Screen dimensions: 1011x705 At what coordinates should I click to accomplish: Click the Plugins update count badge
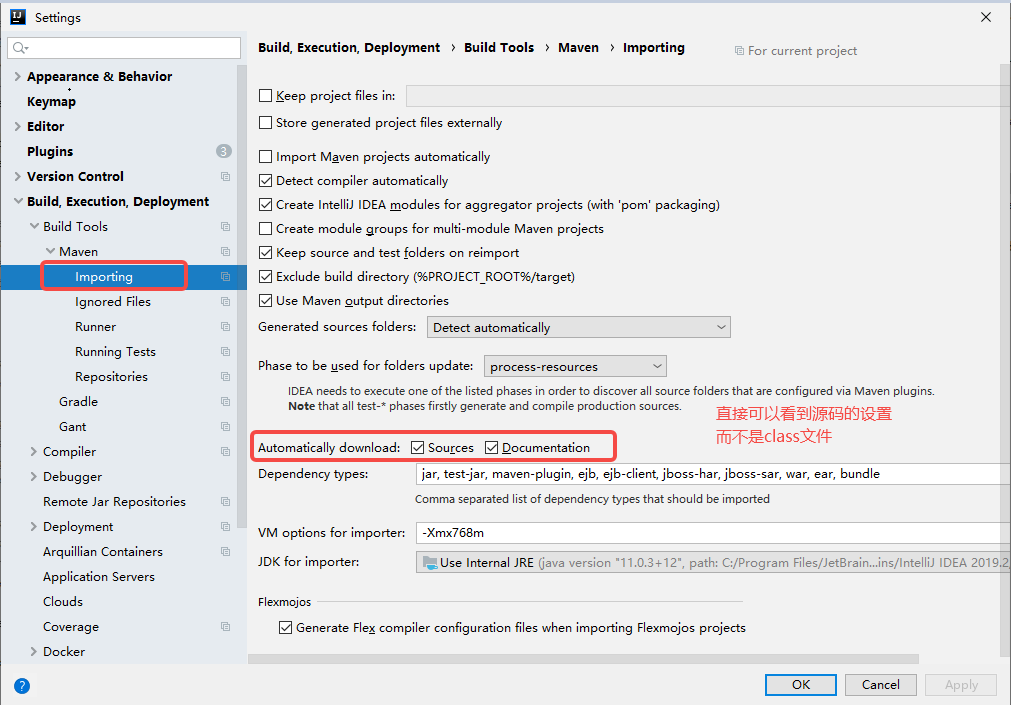pos(223,151)
